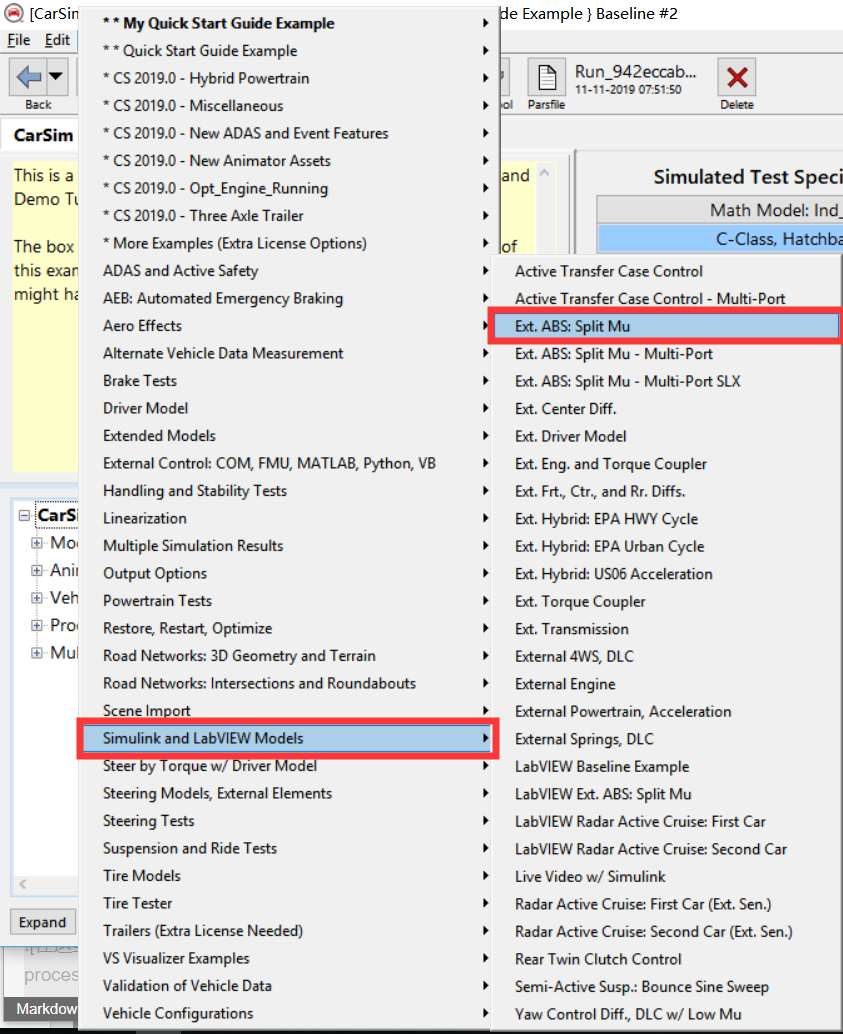Open CS 2019.0 - Miscellaneous submenu
Screen dimensions: 843x1034
pyautogui.click(x=289, y=106)
